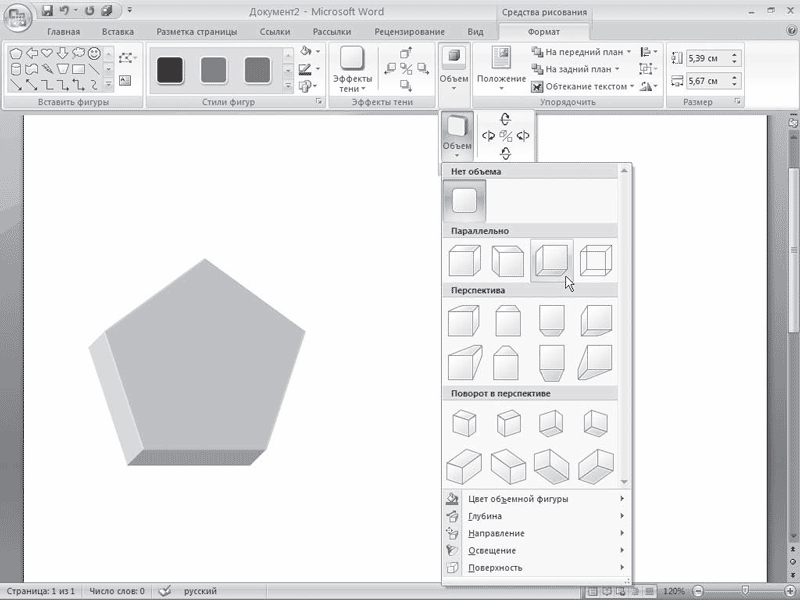Click the Office button in top-left corner

coord(19,17)
